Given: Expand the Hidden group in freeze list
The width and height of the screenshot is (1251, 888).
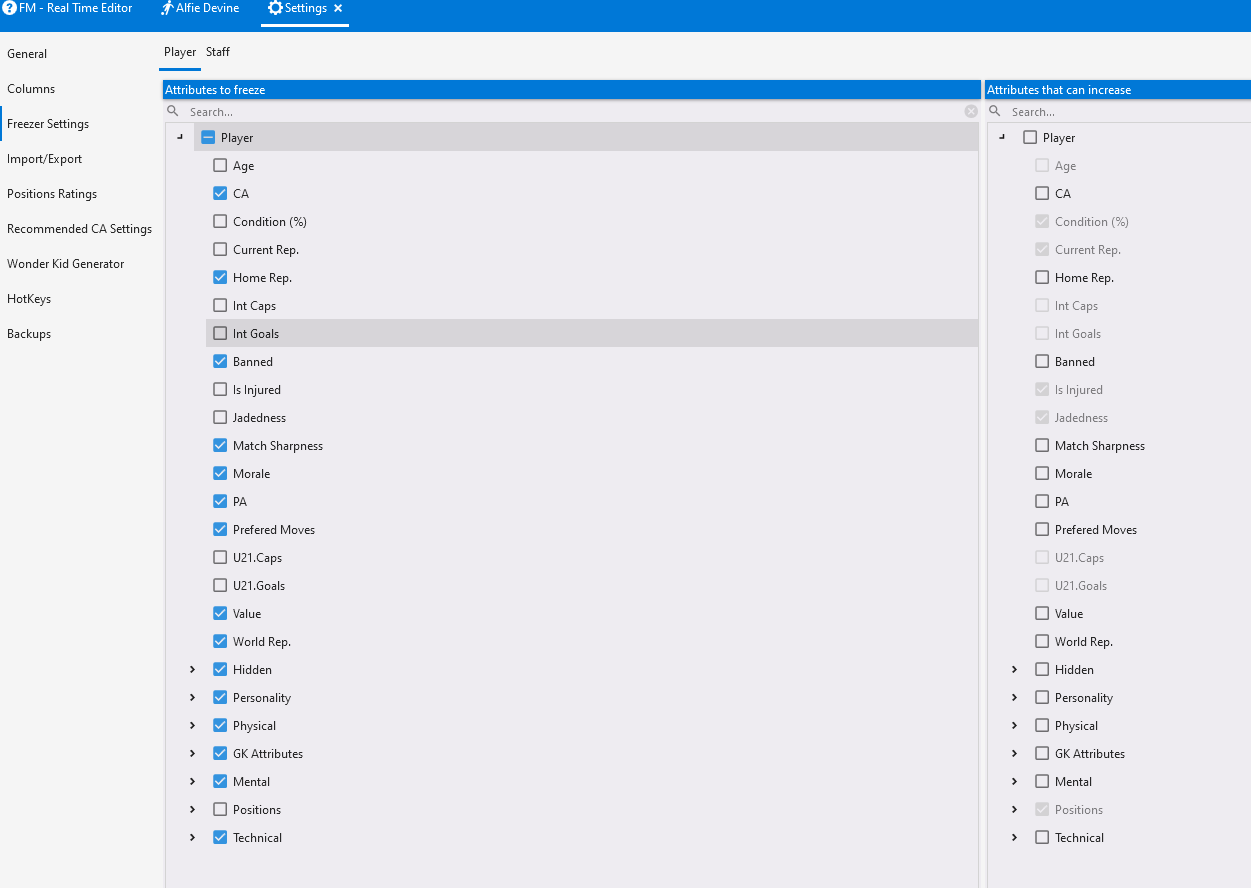Looking at the screenshot, I should (193, 670).
